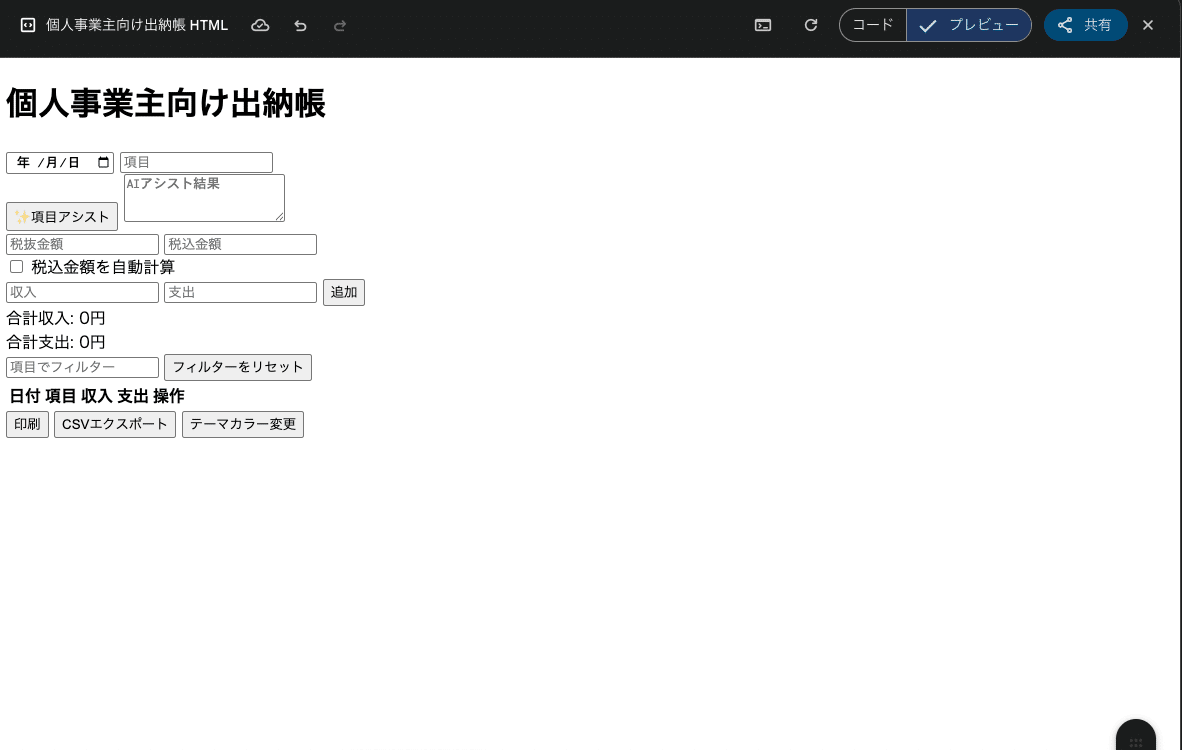This screenshot has width=1182, height=750.
Task: Click the code file icon beside the title
Action: tap(28, 25)
